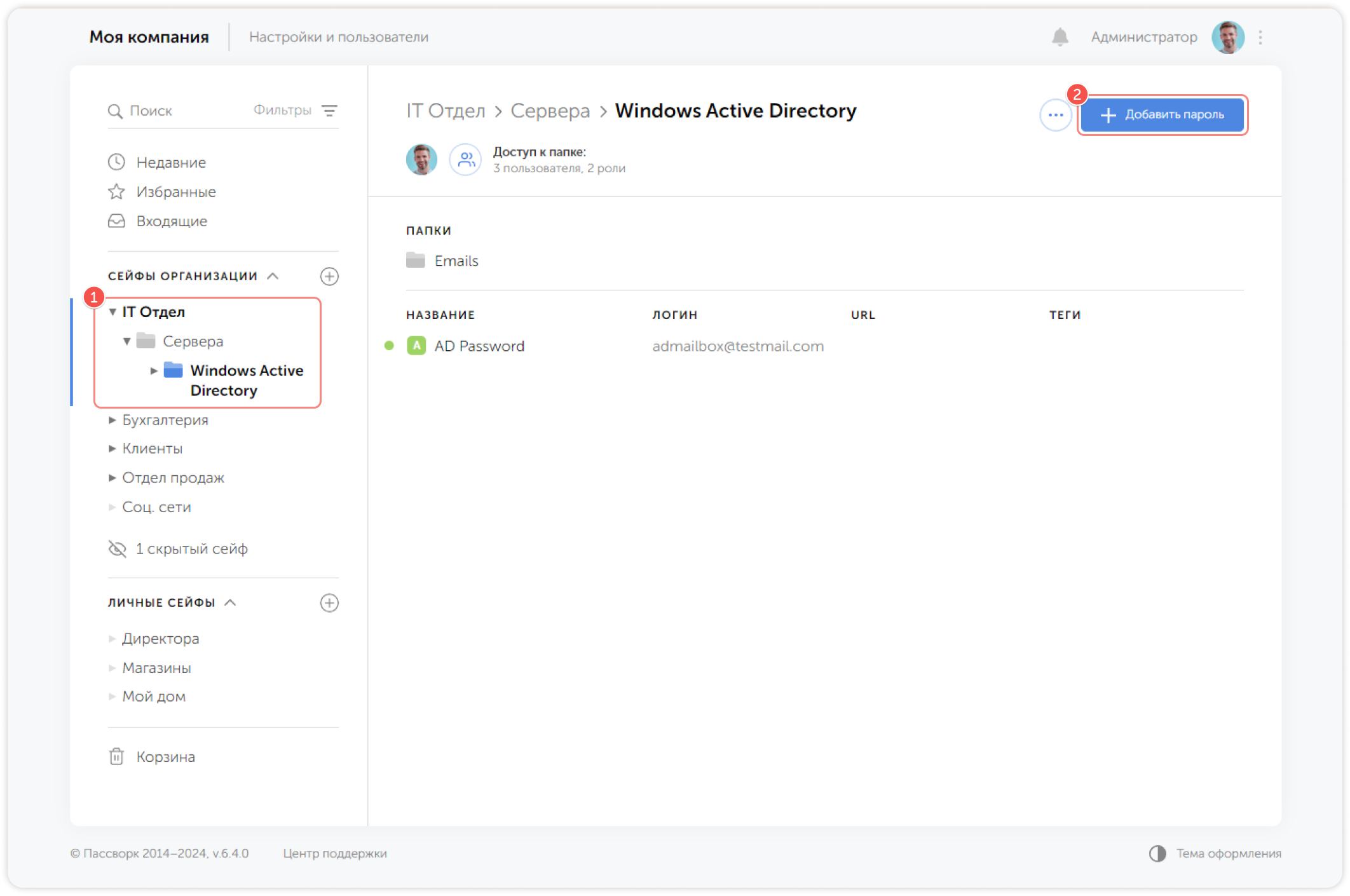Open Настройки и пользователи menu

338,37
